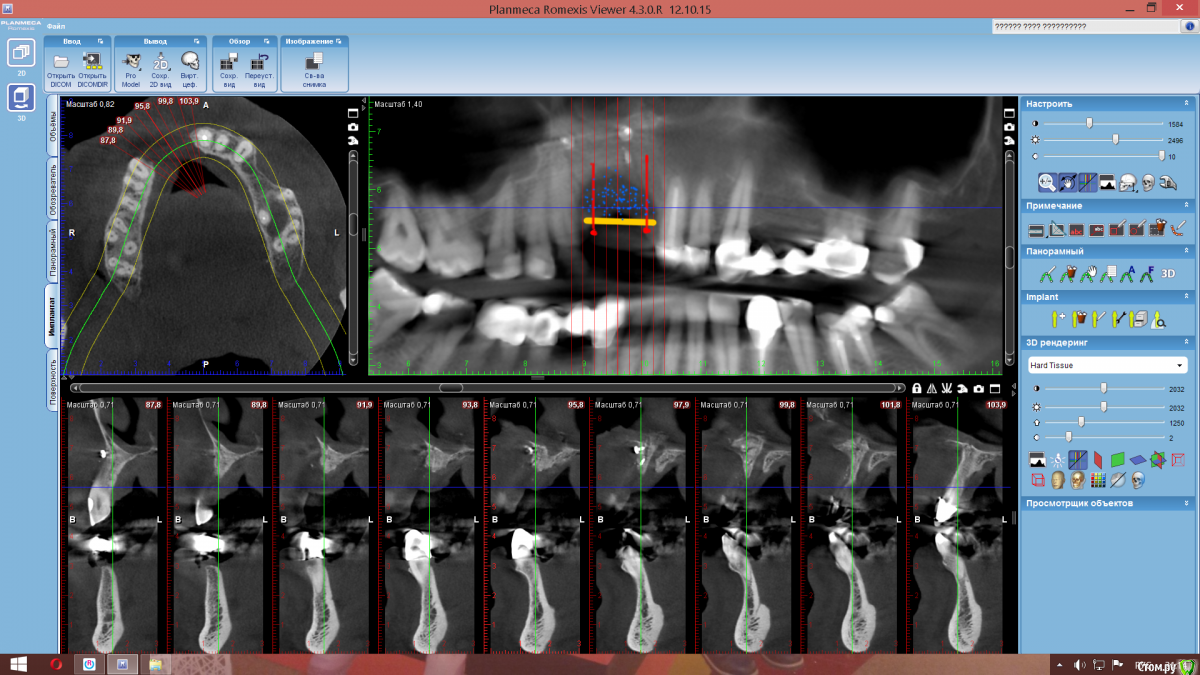Open DICOM file via Открыть DICOM
Image resolution: width=1200 pixels, height=675 pixels.
pos(61,67)
